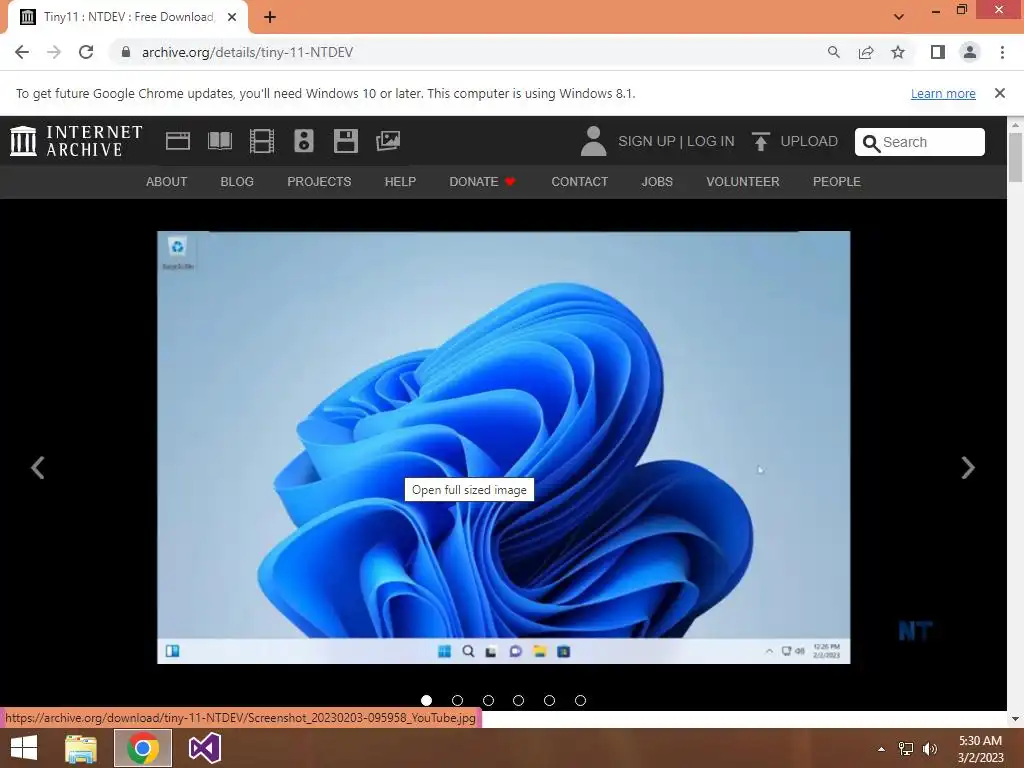1024x768 pixels.
Task: Open the JOBS menu item
Action: click(657, 182)
